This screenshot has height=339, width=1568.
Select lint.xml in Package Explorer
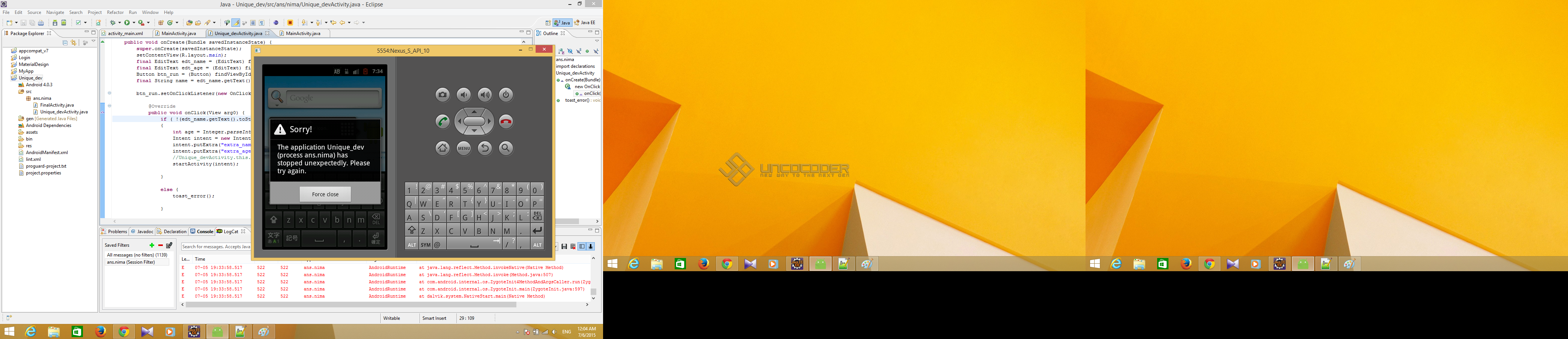33,159
